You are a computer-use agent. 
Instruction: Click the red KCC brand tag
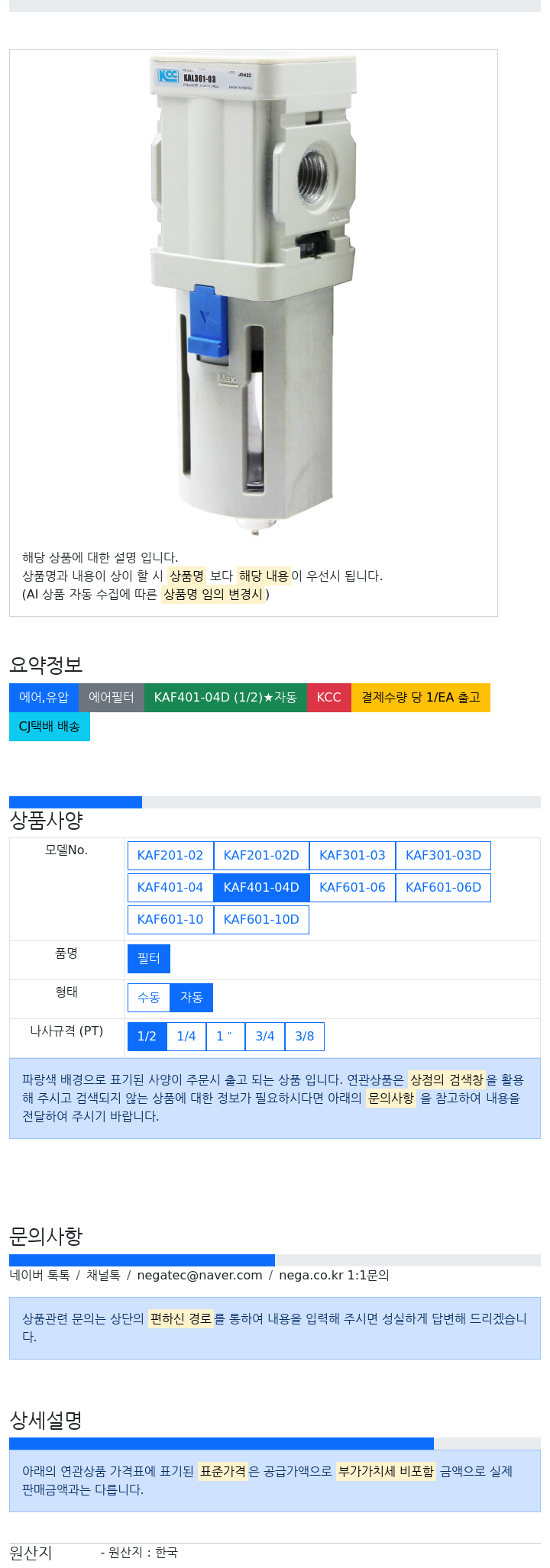(328, 698)
